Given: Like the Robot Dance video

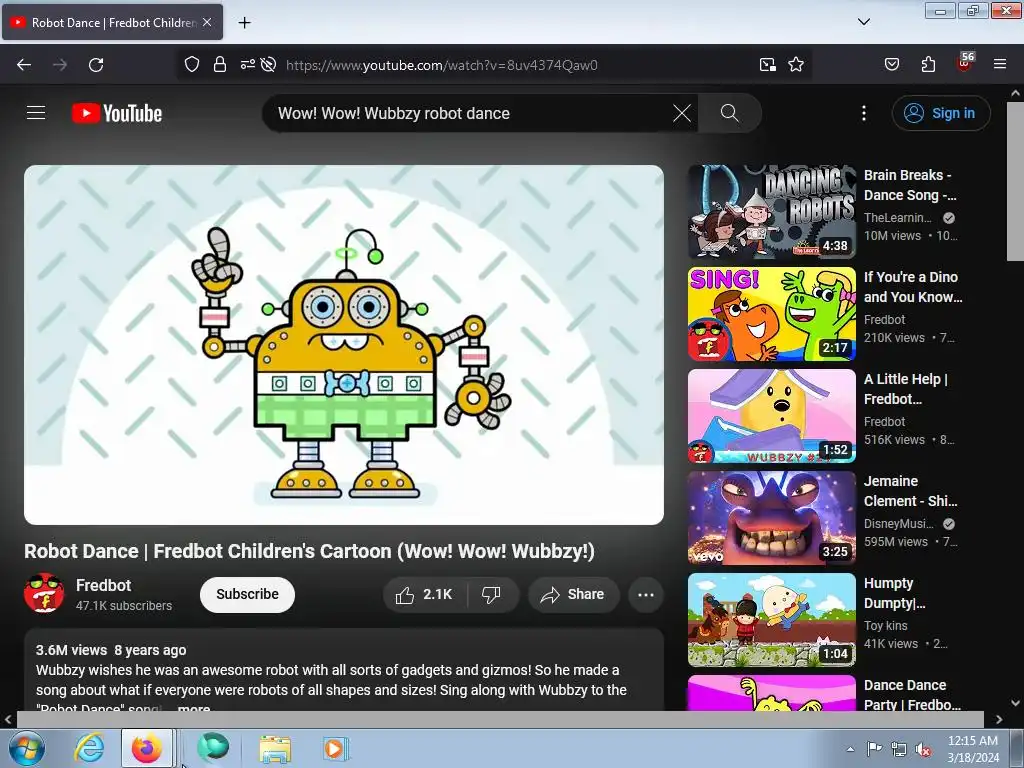Looking at the screenshot, I should (x=424, y=594).
